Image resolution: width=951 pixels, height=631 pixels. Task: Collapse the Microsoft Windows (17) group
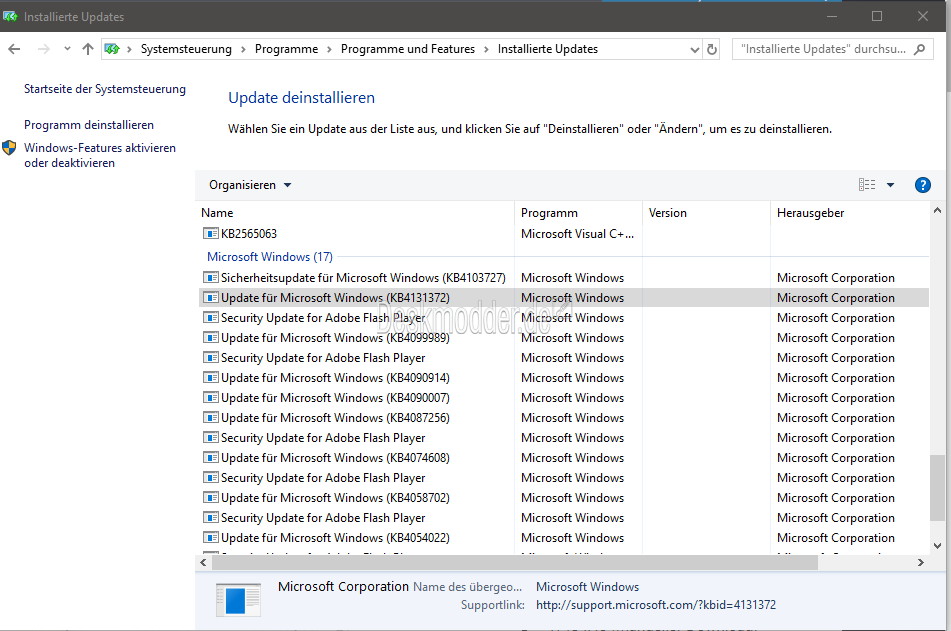(x=270, y=257)
